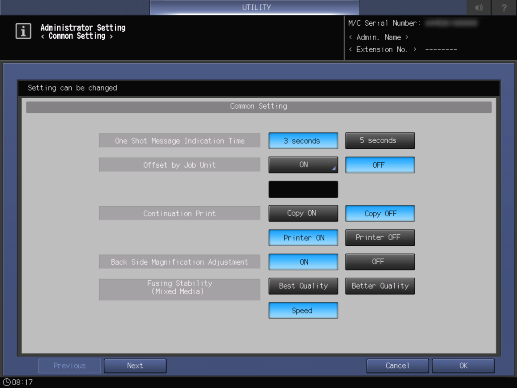Click the Extension No. field label
The image size is (517, 388).
coord(382,49)
